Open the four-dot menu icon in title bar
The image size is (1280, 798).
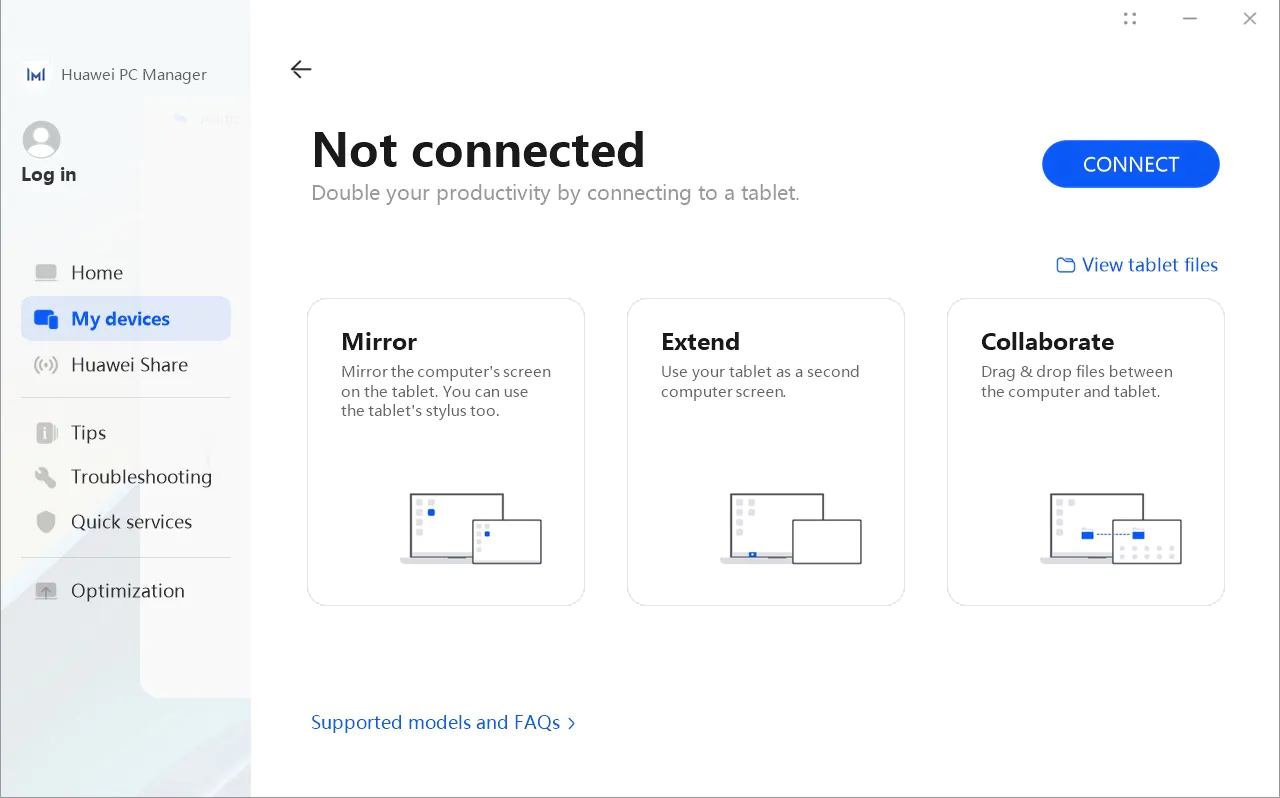click(1130, 18)
